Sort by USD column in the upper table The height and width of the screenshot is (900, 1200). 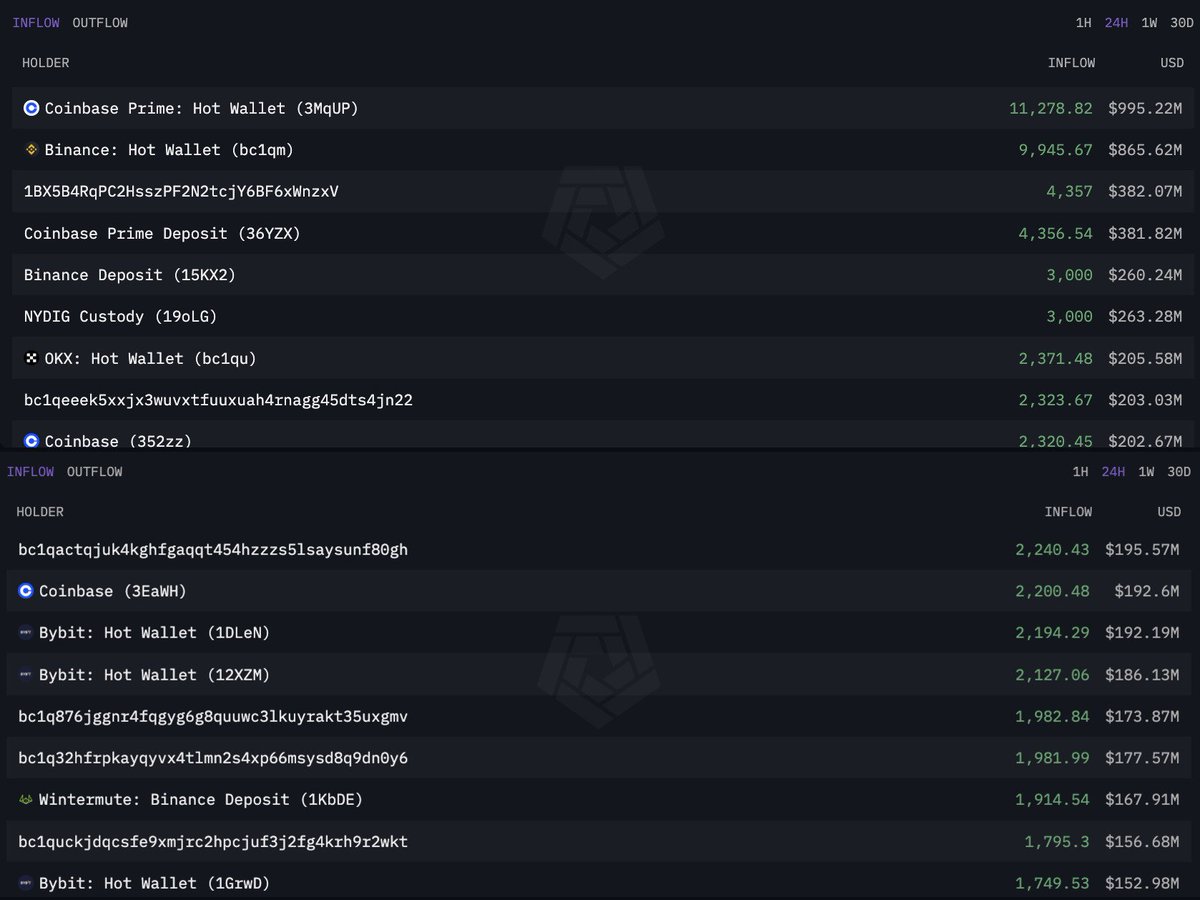pos(1171,63)
